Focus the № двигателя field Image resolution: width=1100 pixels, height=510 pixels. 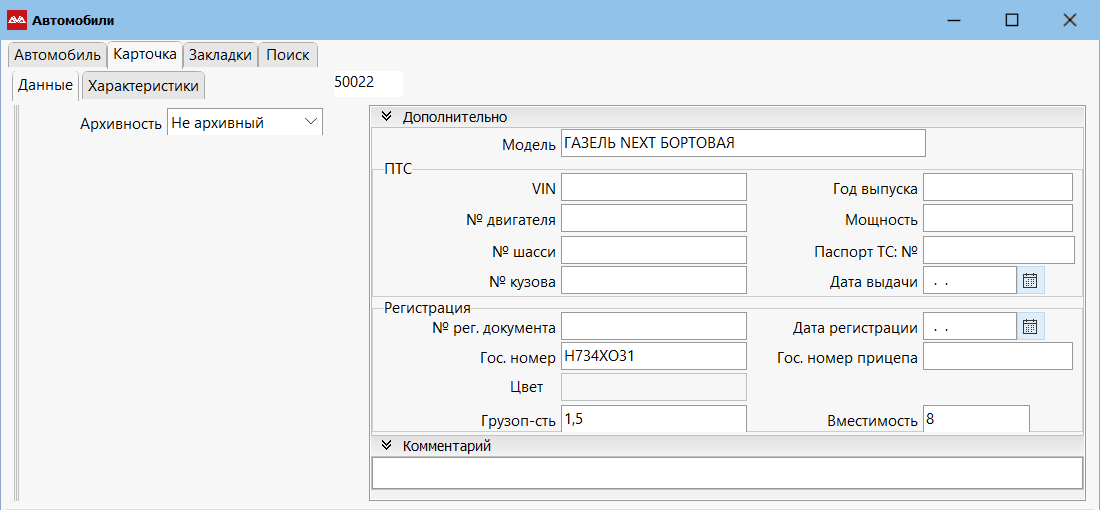click(x=654, y=218)
